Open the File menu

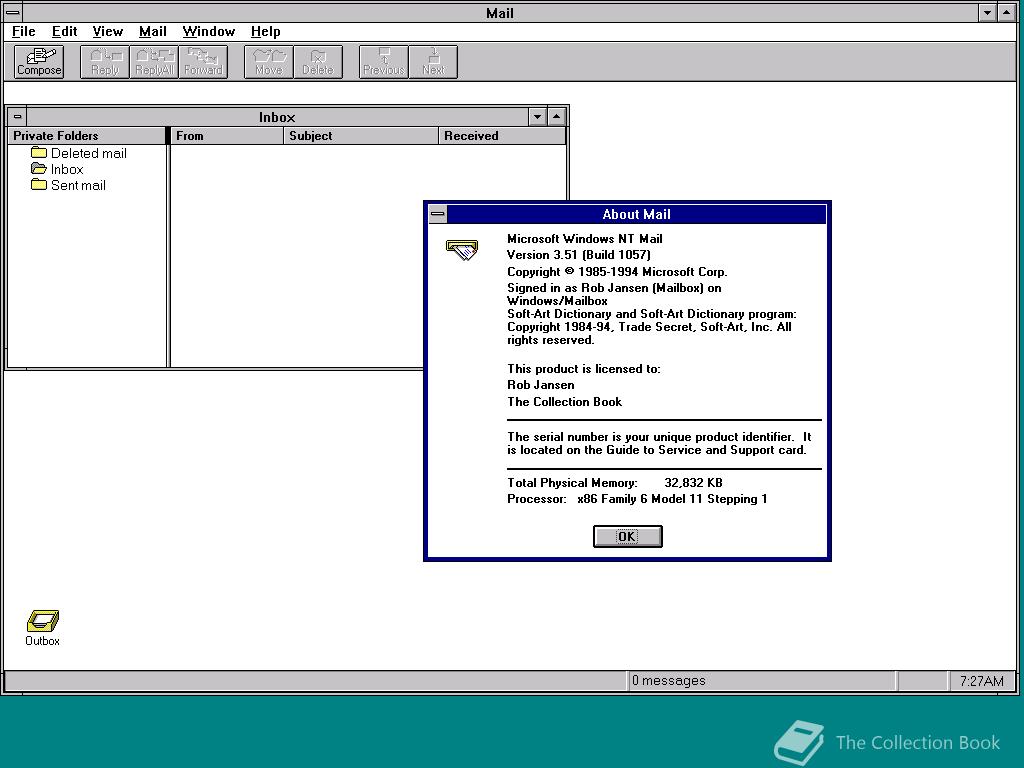tap(24, 31)
